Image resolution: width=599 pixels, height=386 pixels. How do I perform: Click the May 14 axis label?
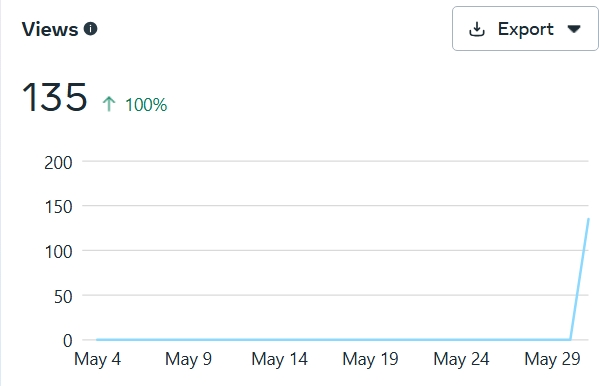(279, 359)
